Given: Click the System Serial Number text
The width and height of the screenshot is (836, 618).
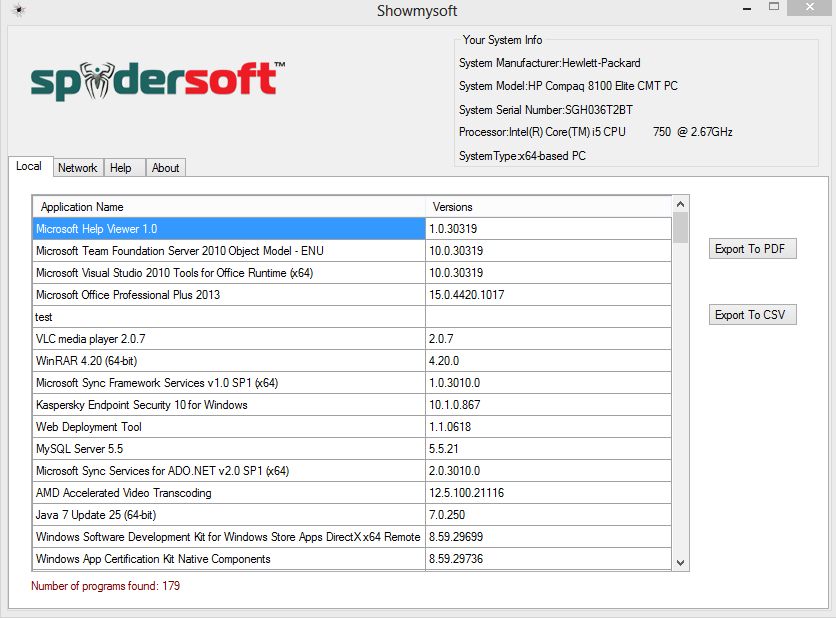Looking at the screenshot, I should click(546, 110).
